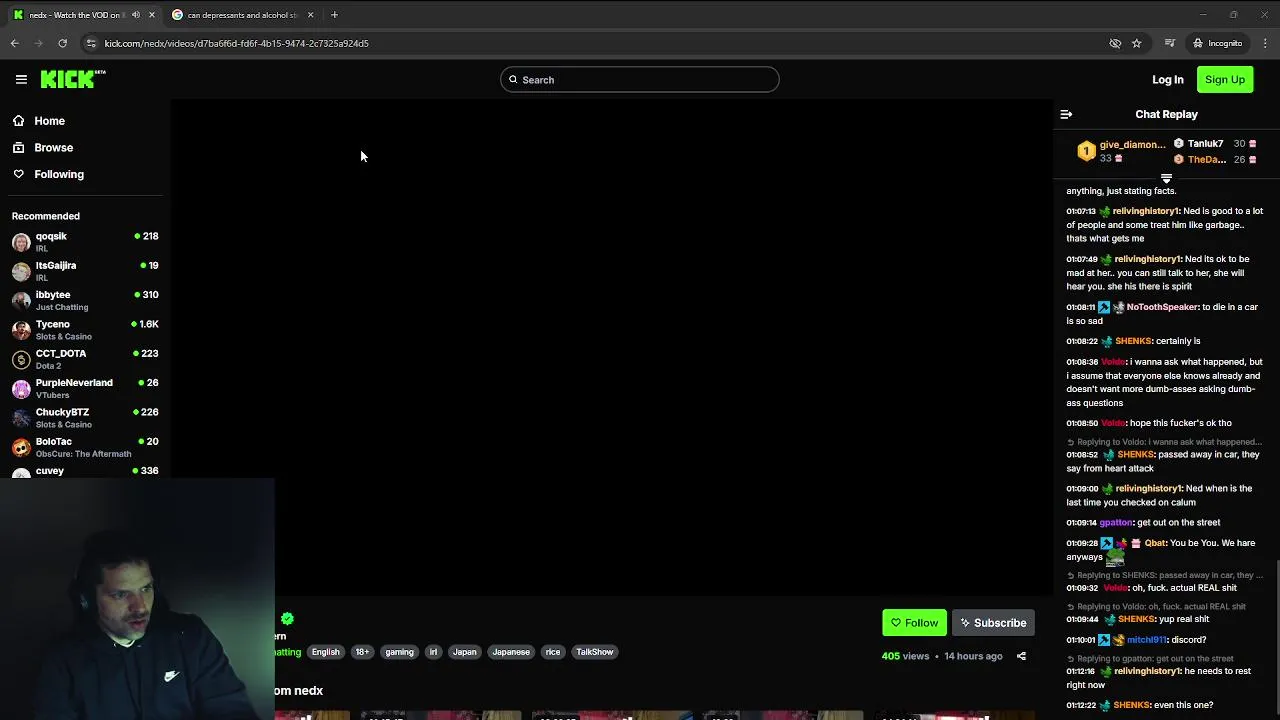Image resolution: width=1280 pixels, height=720 pixels.
Task: Click the Incognito indicator
Action: pyautogui.click(x=1217, y=43)
